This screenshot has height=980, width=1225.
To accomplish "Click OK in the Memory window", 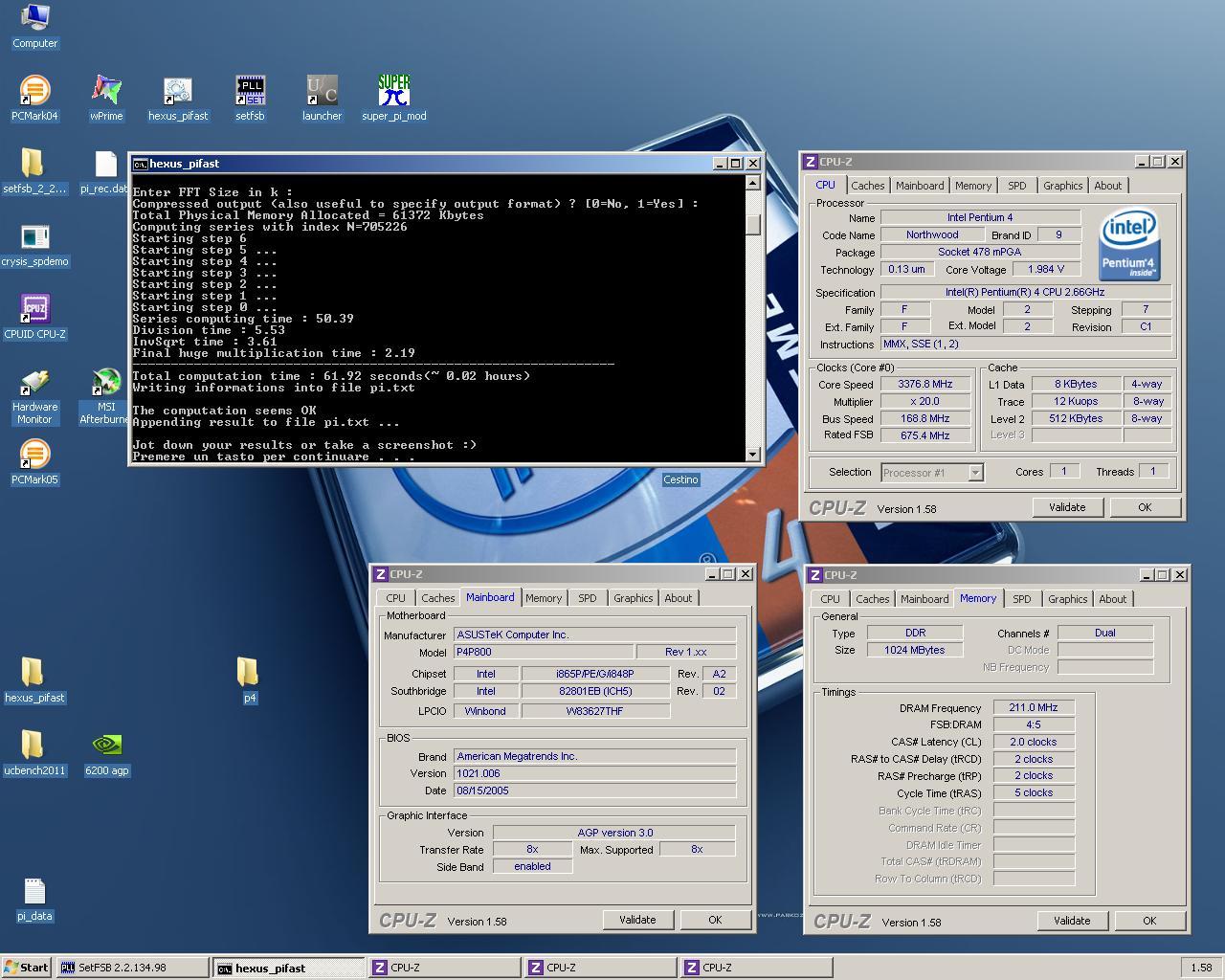I will tap(1149, 921).
